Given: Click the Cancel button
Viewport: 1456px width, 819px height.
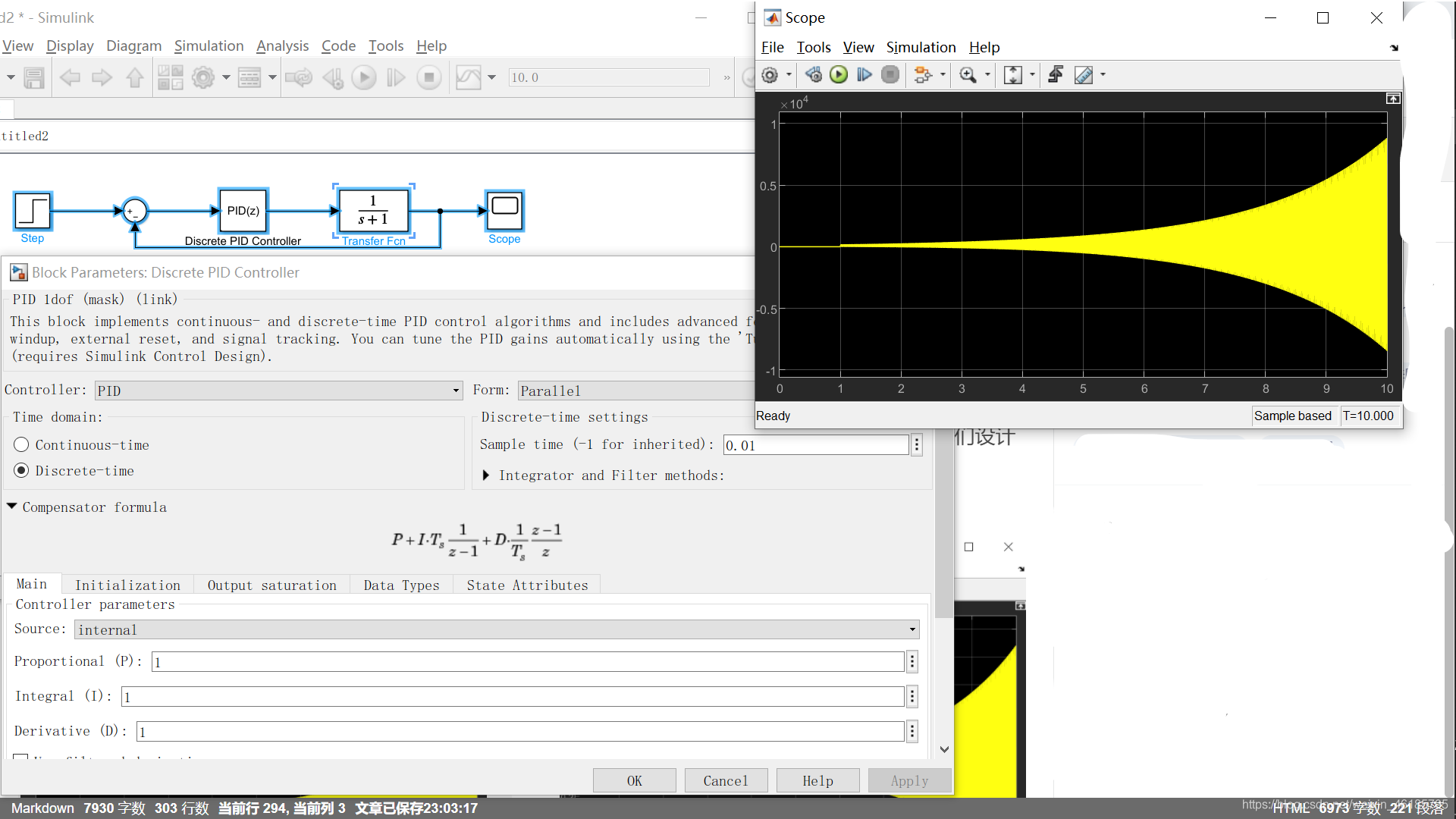Looking at the screenshot, I should tap(726, 780).
